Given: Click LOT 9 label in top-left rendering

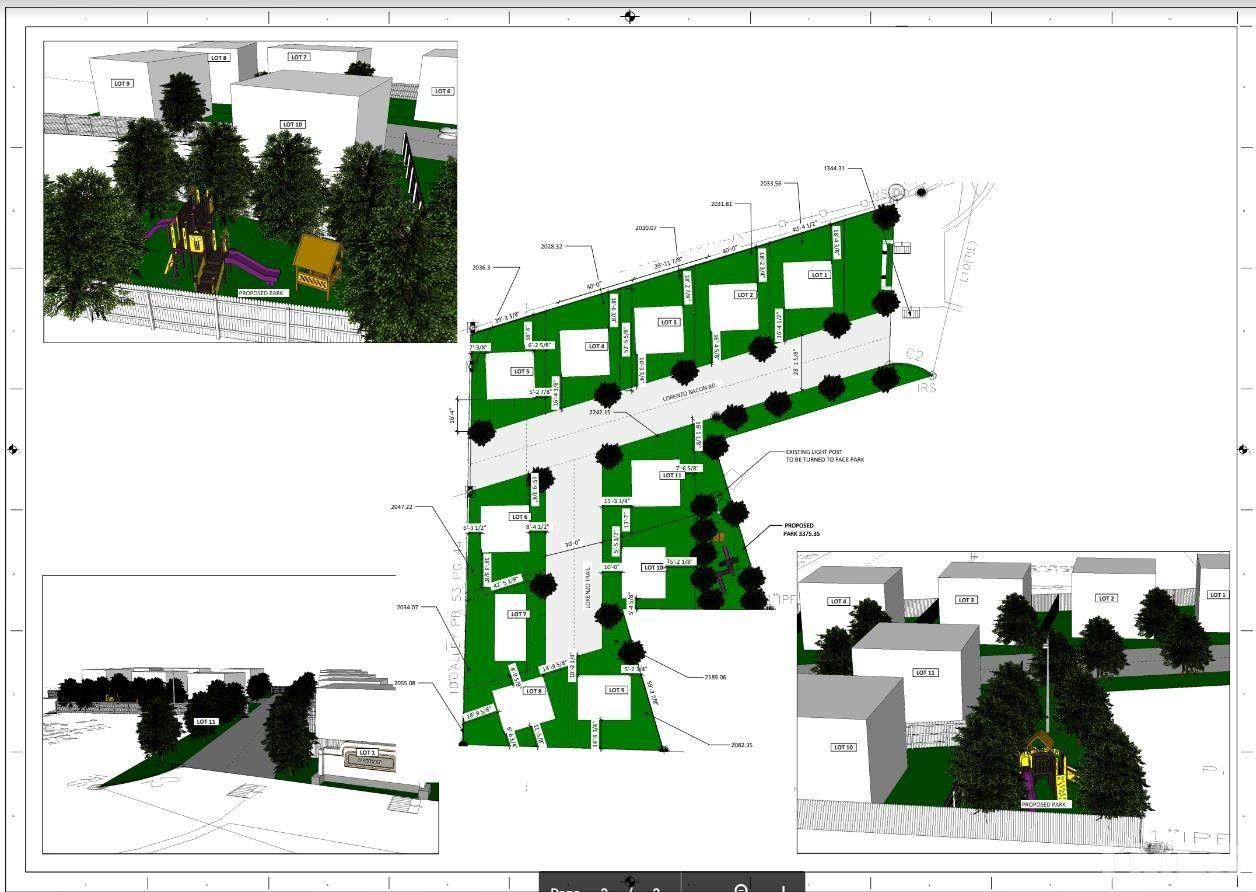Looking at the screenshot, I should (x=122, y=83).
